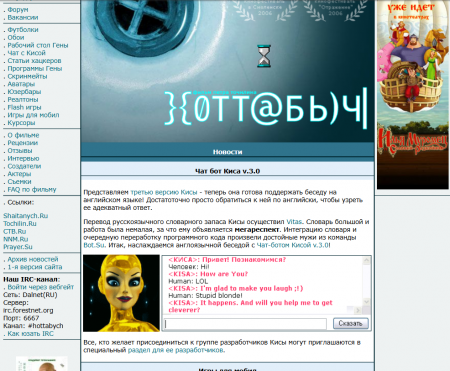Click the Сеть: Dalnet(RU) text
Screen dimensions: 450x371
coord(30,295)
